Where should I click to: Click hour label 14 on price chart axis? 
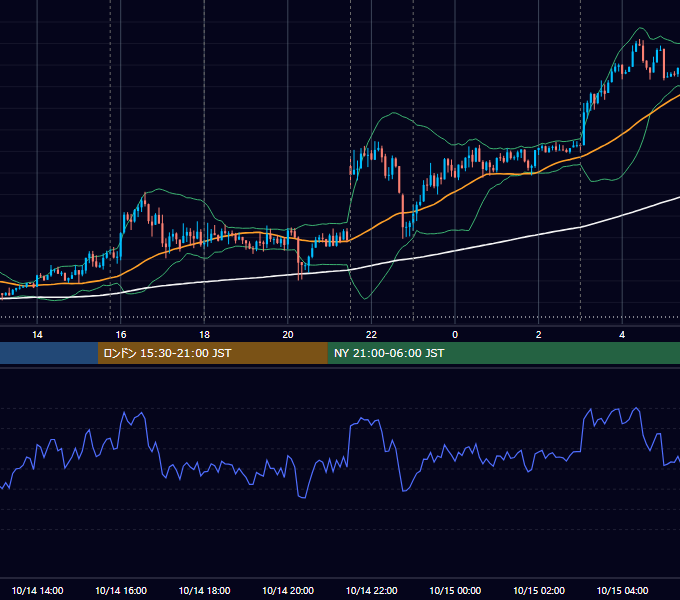point(37,335)
